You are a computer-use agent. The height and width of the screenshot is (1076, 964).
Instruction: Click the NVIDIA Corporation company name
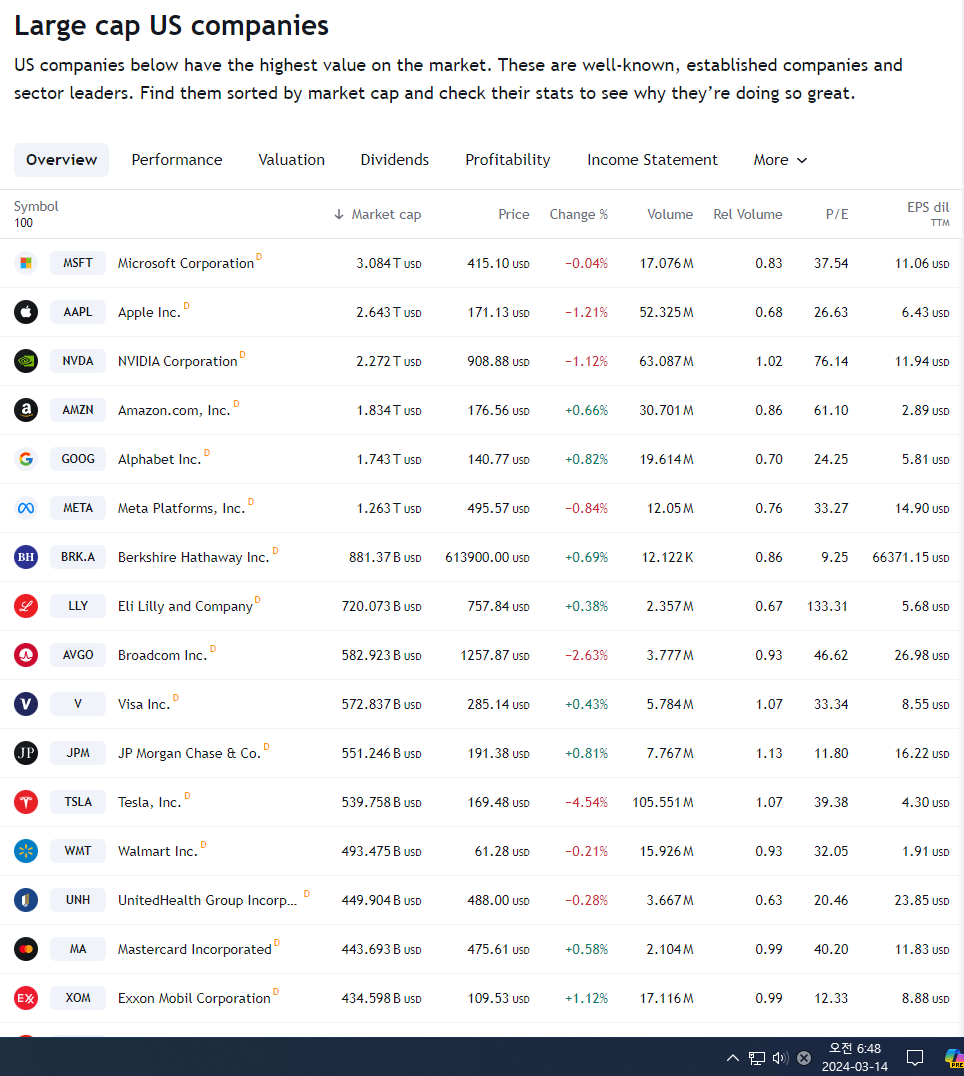coord(178,362)
